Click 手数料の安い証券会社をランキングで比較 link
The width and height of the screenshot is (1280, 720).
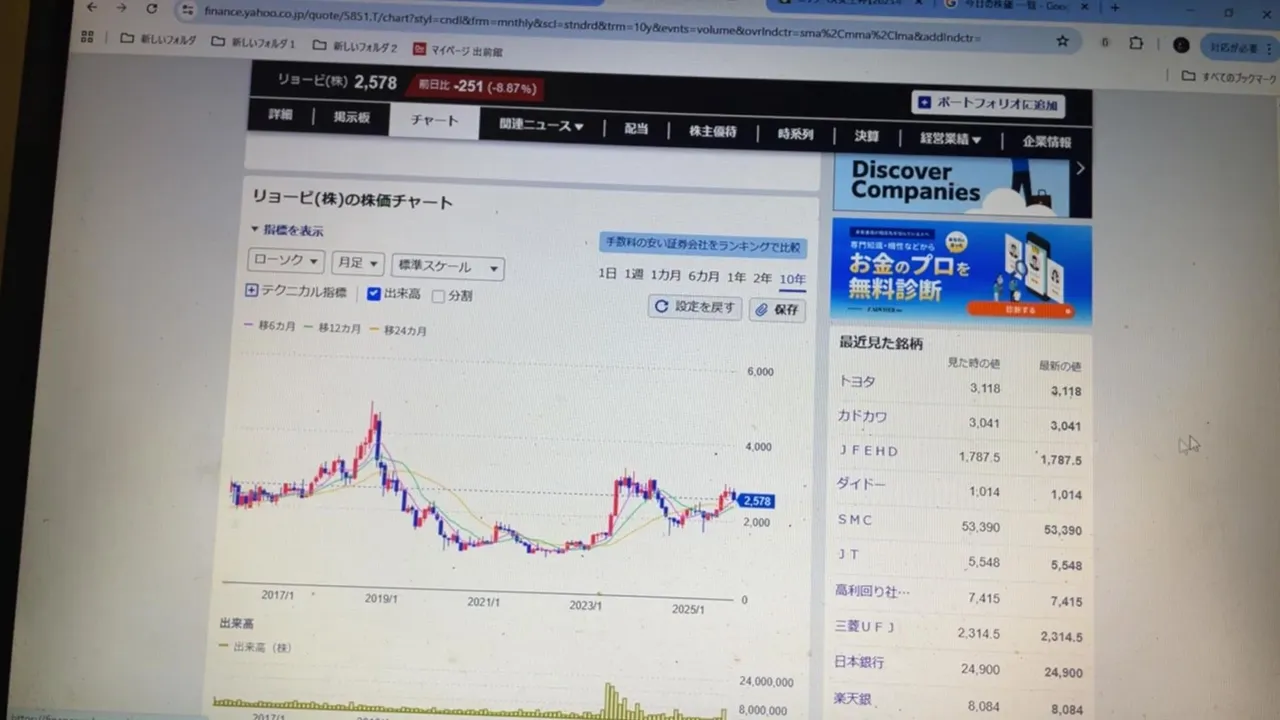(703, 245)
